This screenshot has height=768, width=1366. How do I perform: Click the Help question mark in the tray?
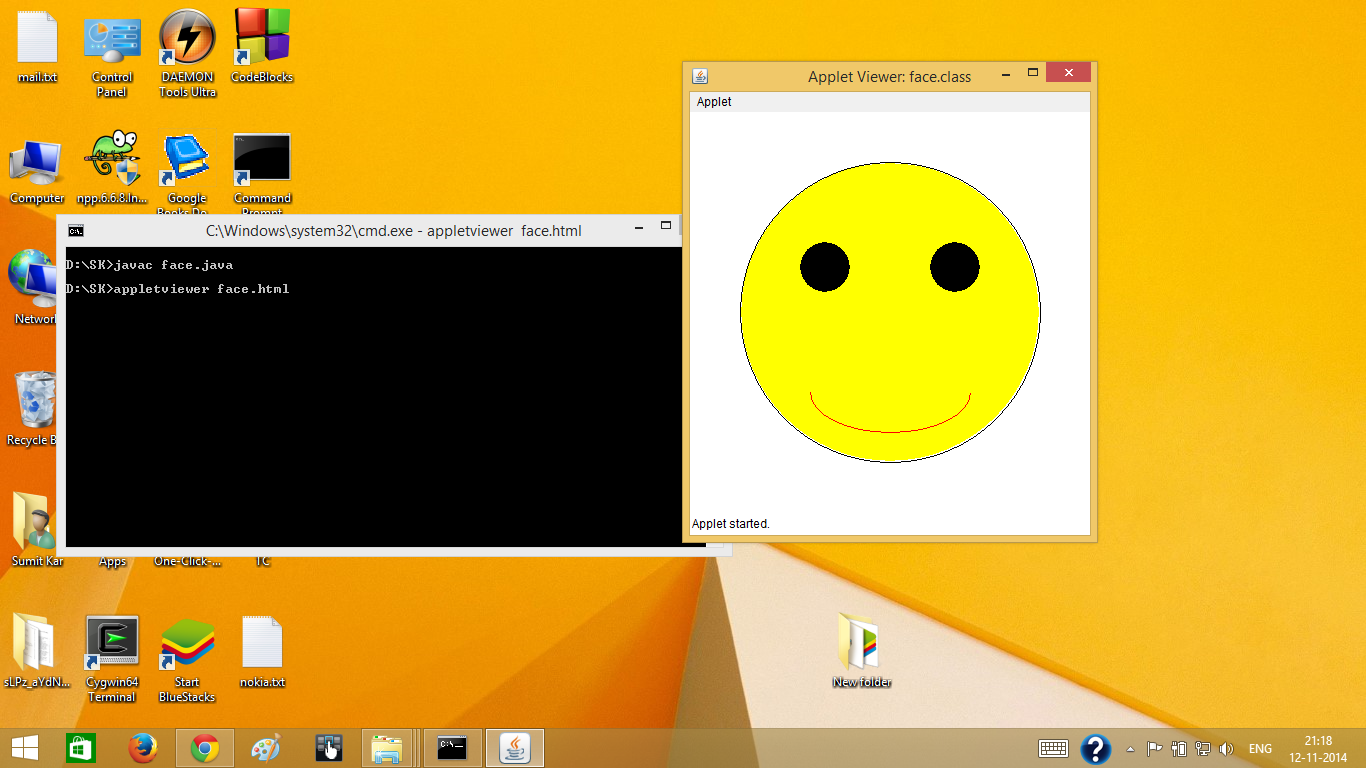click(1095, 748)
